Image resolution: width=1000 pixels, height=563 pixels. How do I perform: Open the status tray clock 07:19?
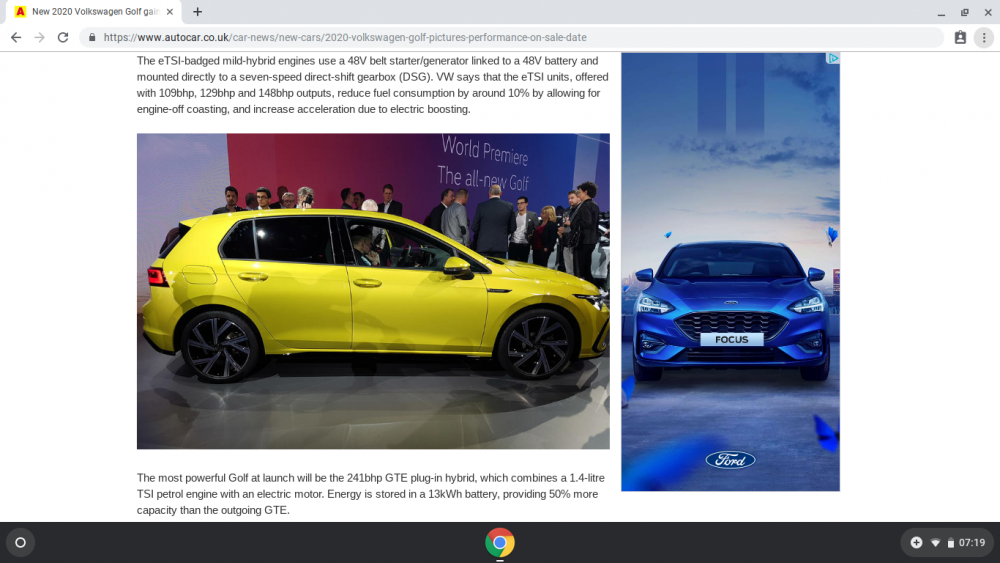(x=972, y=543)
